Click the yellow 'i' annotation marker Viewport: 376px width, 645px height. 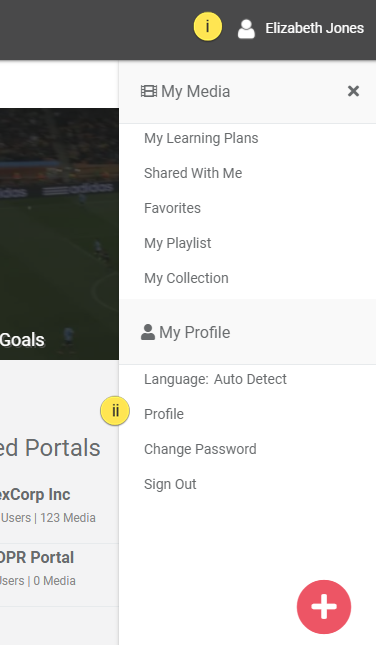[208, 27]
